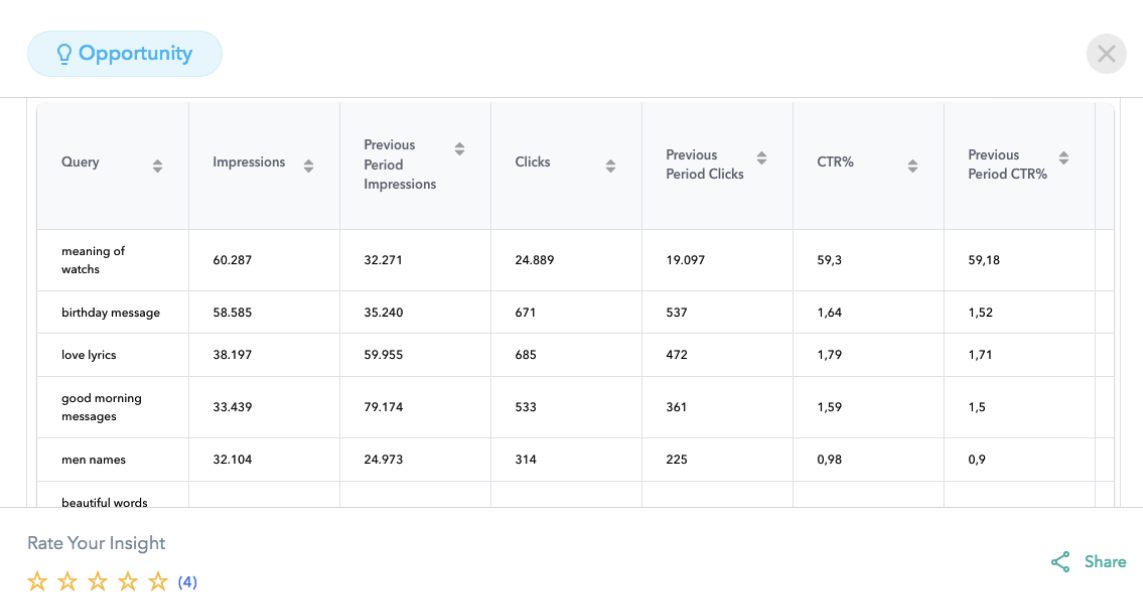
Task: Open the rating count (4) link
Action: click(x=188, y=582)
